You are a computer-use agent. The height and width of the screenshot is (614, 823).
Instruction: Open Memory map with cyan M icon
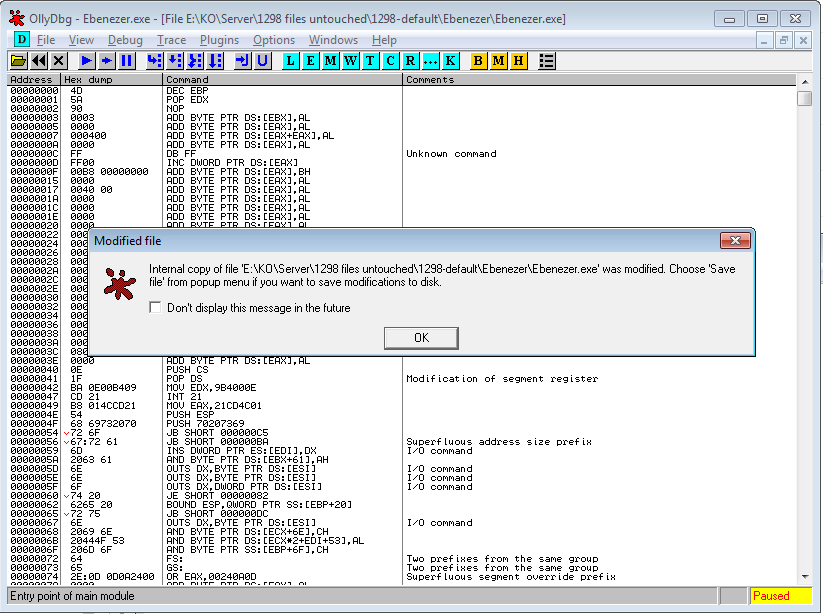330,61
